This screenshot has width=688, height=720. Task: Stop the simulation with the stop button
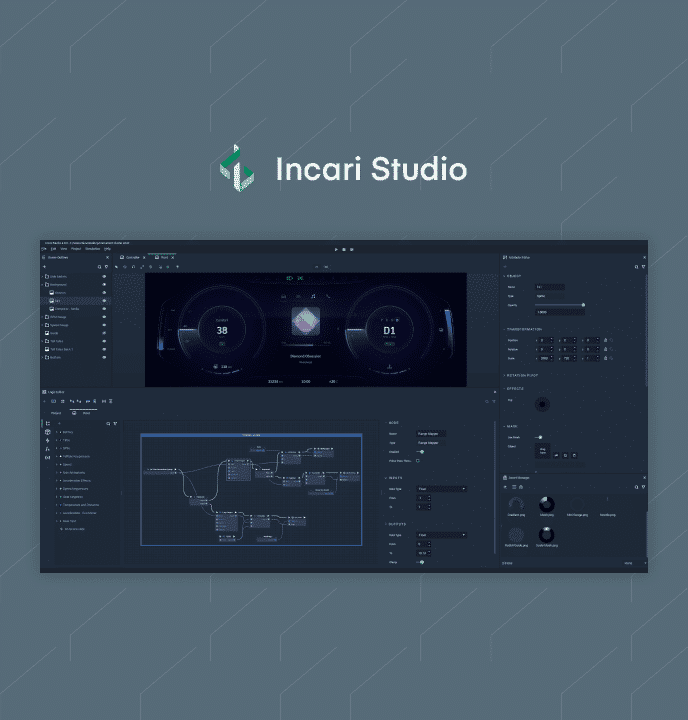coord(344,249)
